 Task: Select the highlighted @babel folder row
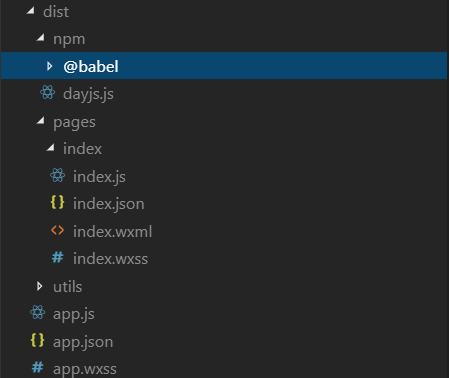pos(224,66)
